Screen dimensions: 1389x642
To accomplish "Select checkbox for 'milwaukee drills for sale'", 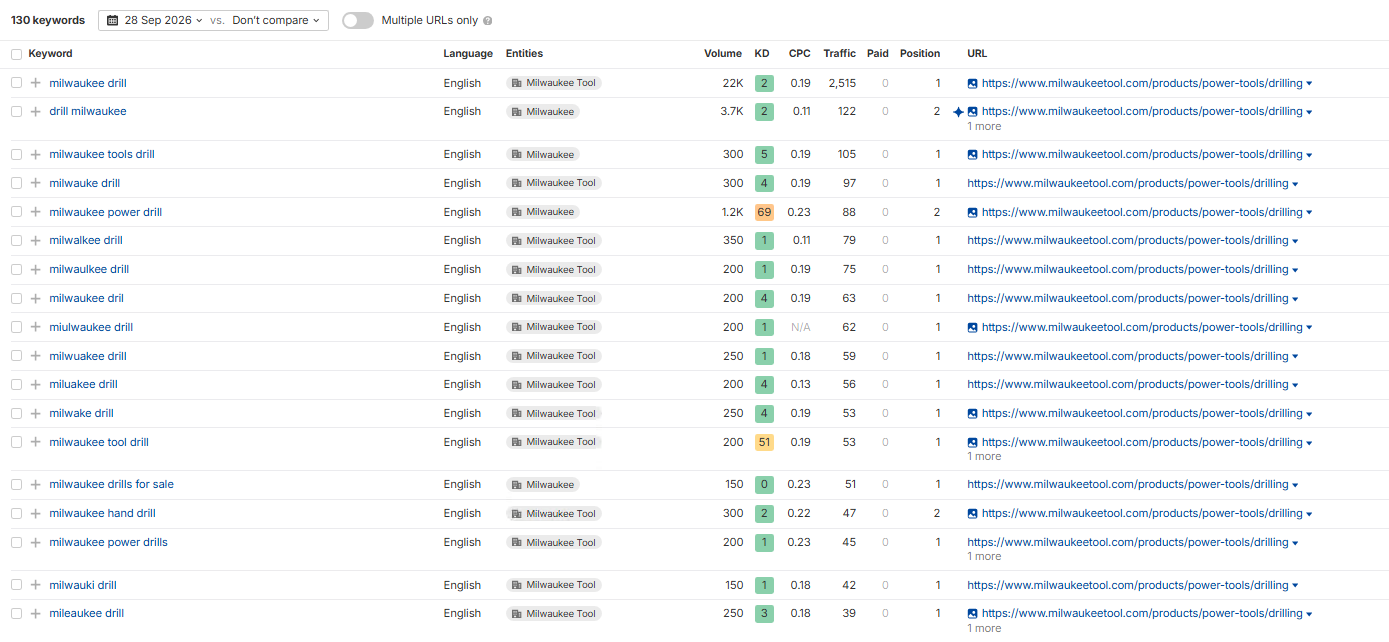I will click(16, 484).
